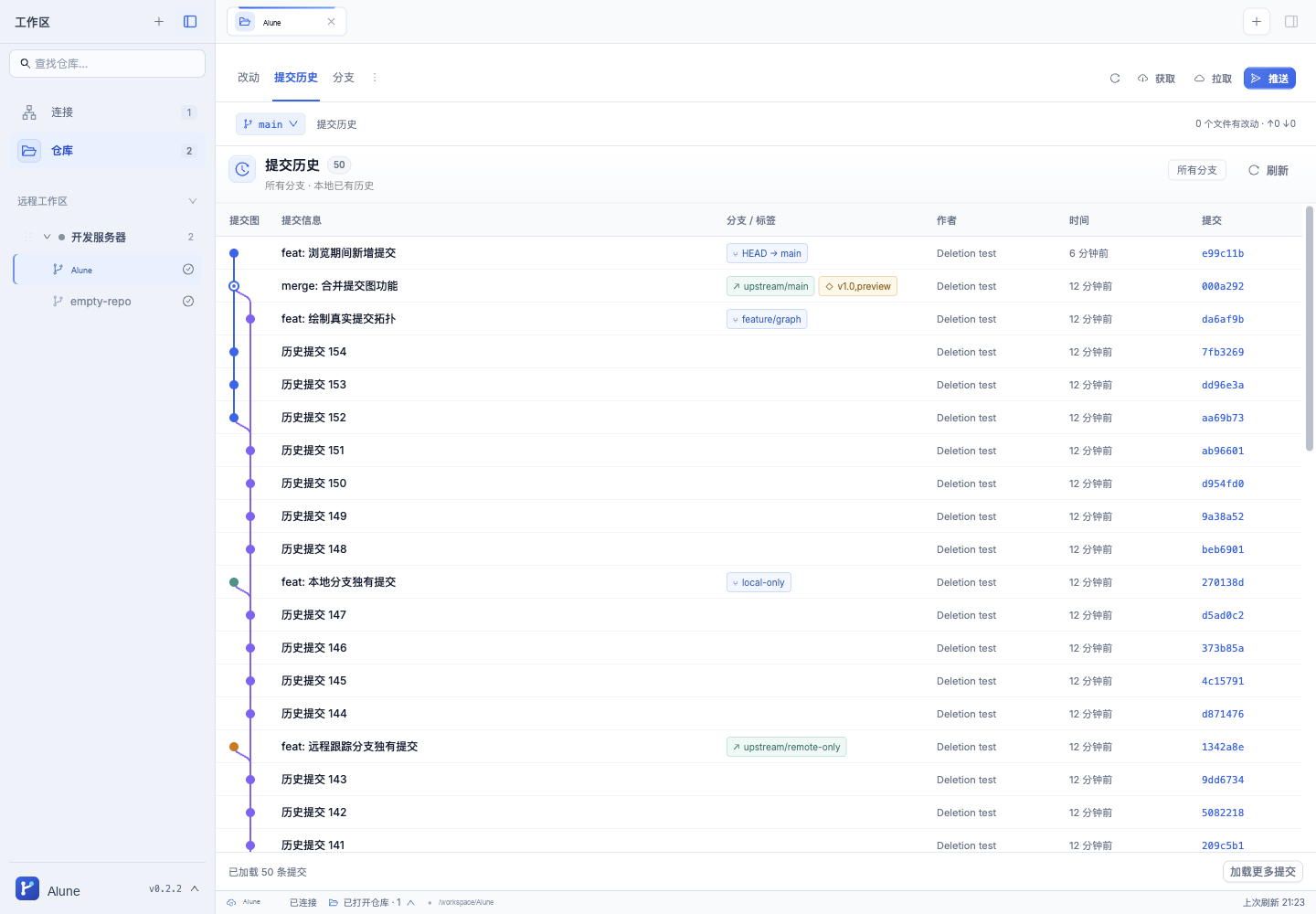The height and width of the screenshot is (914, 1316).
Task: Open commit hash e99c11b
Action: coord(1223,253)
